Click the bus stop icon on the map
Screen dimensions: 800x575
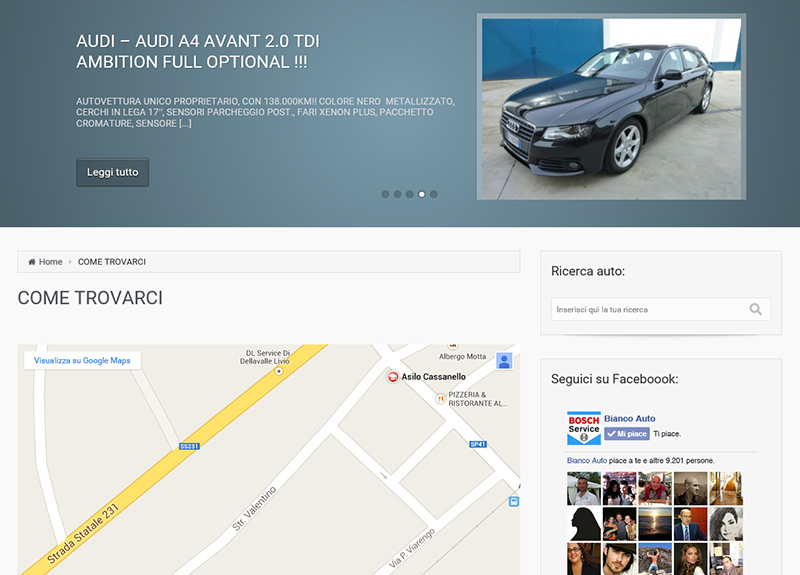click(514, 502)
